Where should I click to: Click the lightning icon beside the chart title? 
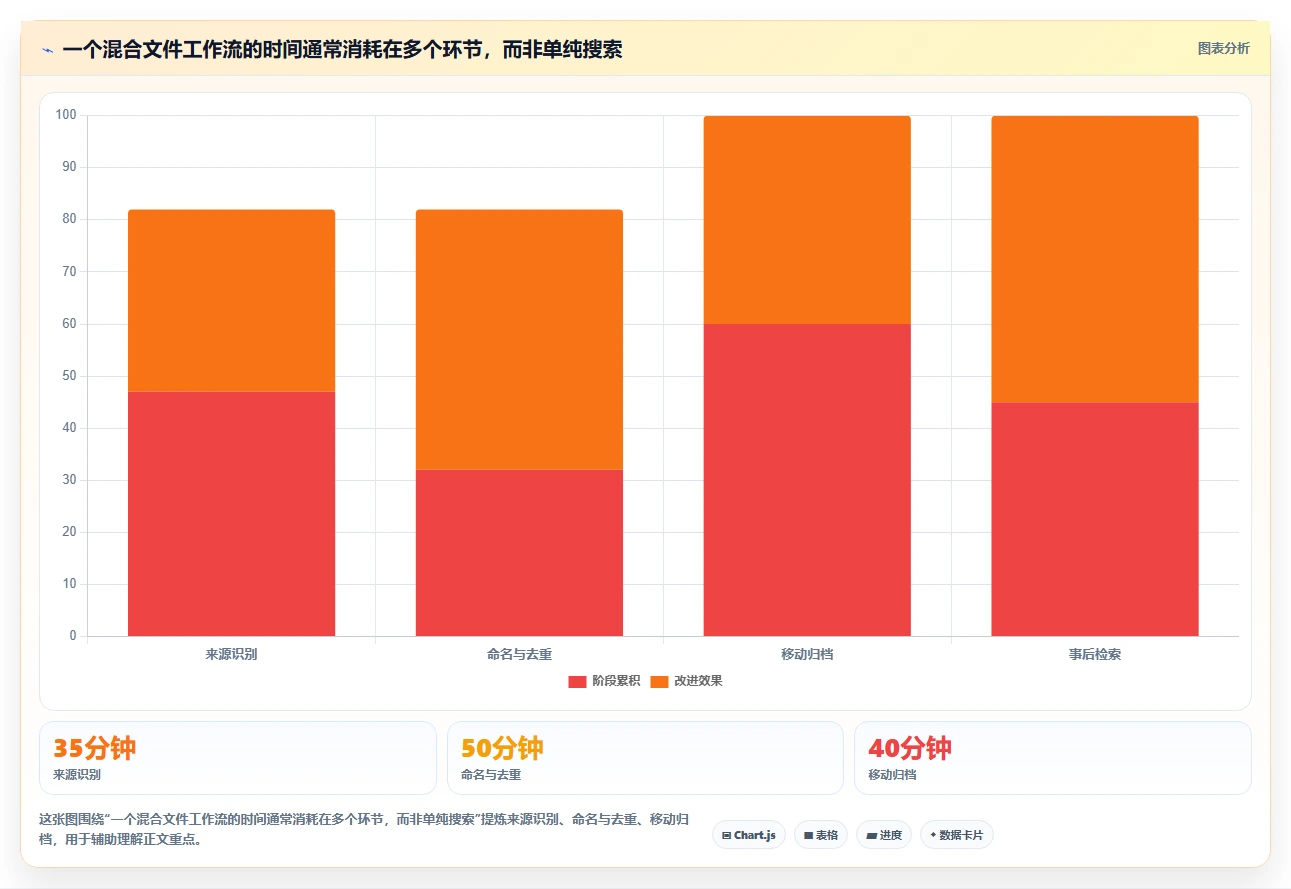coord(47,50)
